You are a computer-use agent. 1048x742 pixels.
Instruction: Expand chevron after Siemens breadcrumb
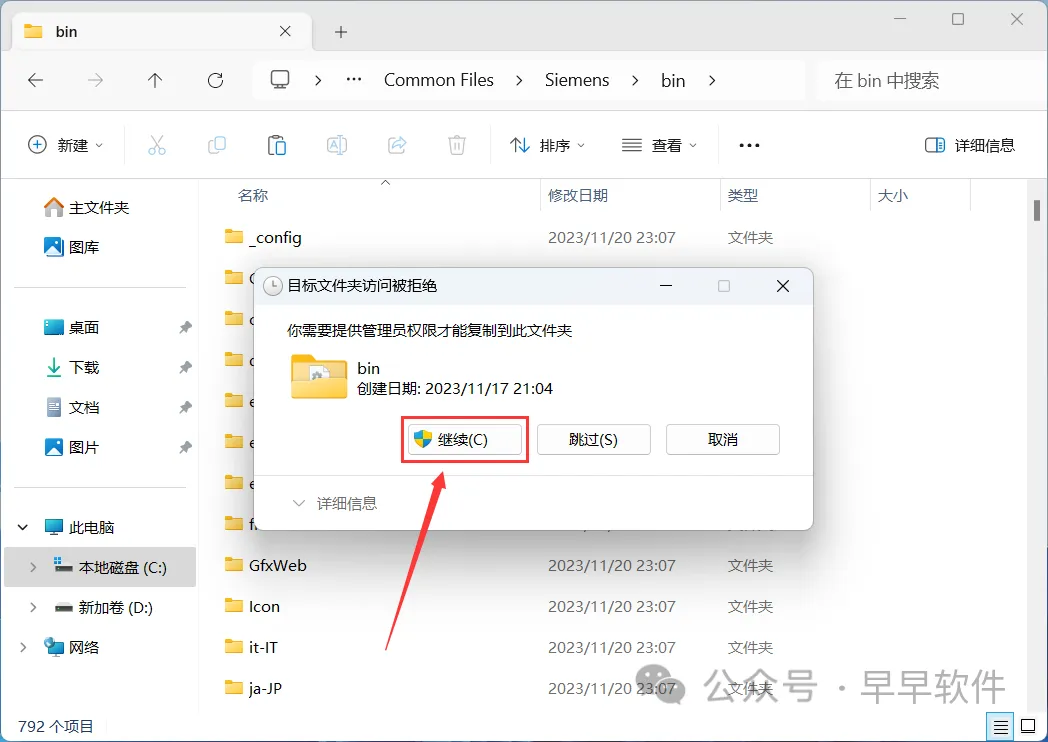(635, 81)
